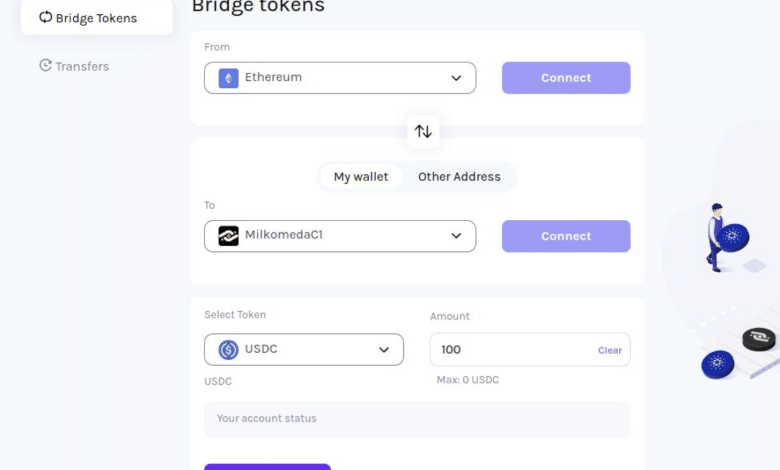This screenshot has height=470, width=780.
Task: Go to the Transfers tab
Action: point(82,66)
